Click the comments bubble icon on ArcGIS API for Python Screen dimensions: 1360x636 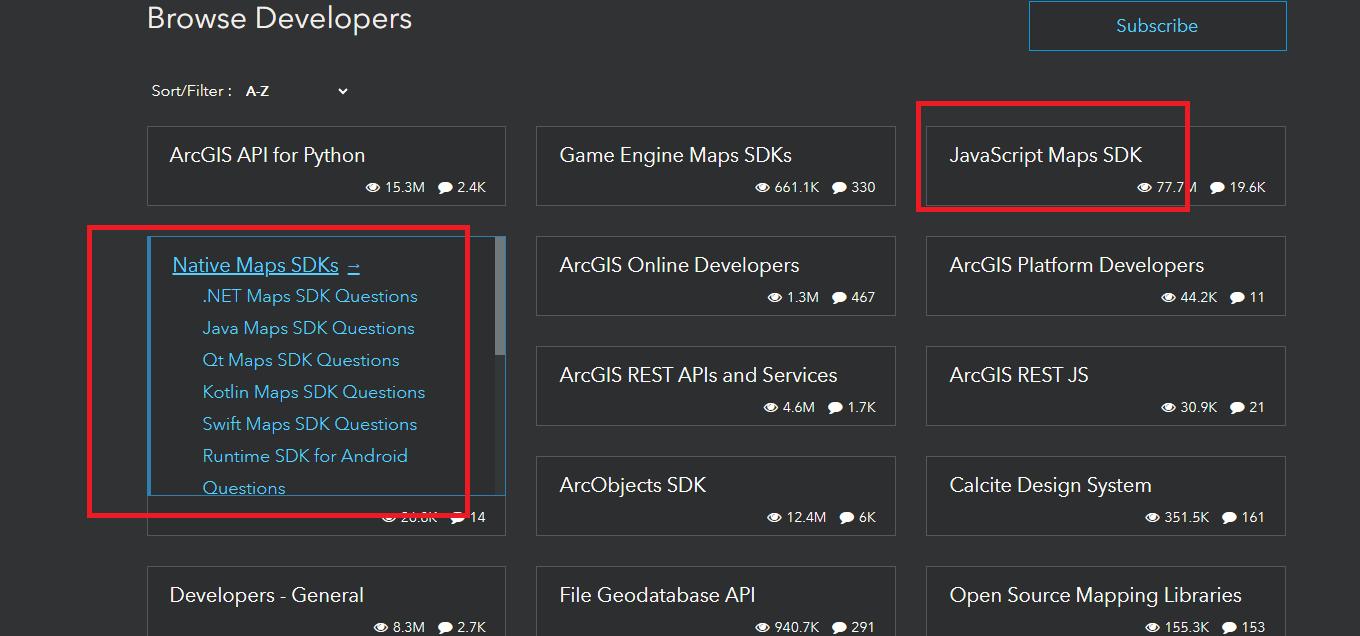445,187
